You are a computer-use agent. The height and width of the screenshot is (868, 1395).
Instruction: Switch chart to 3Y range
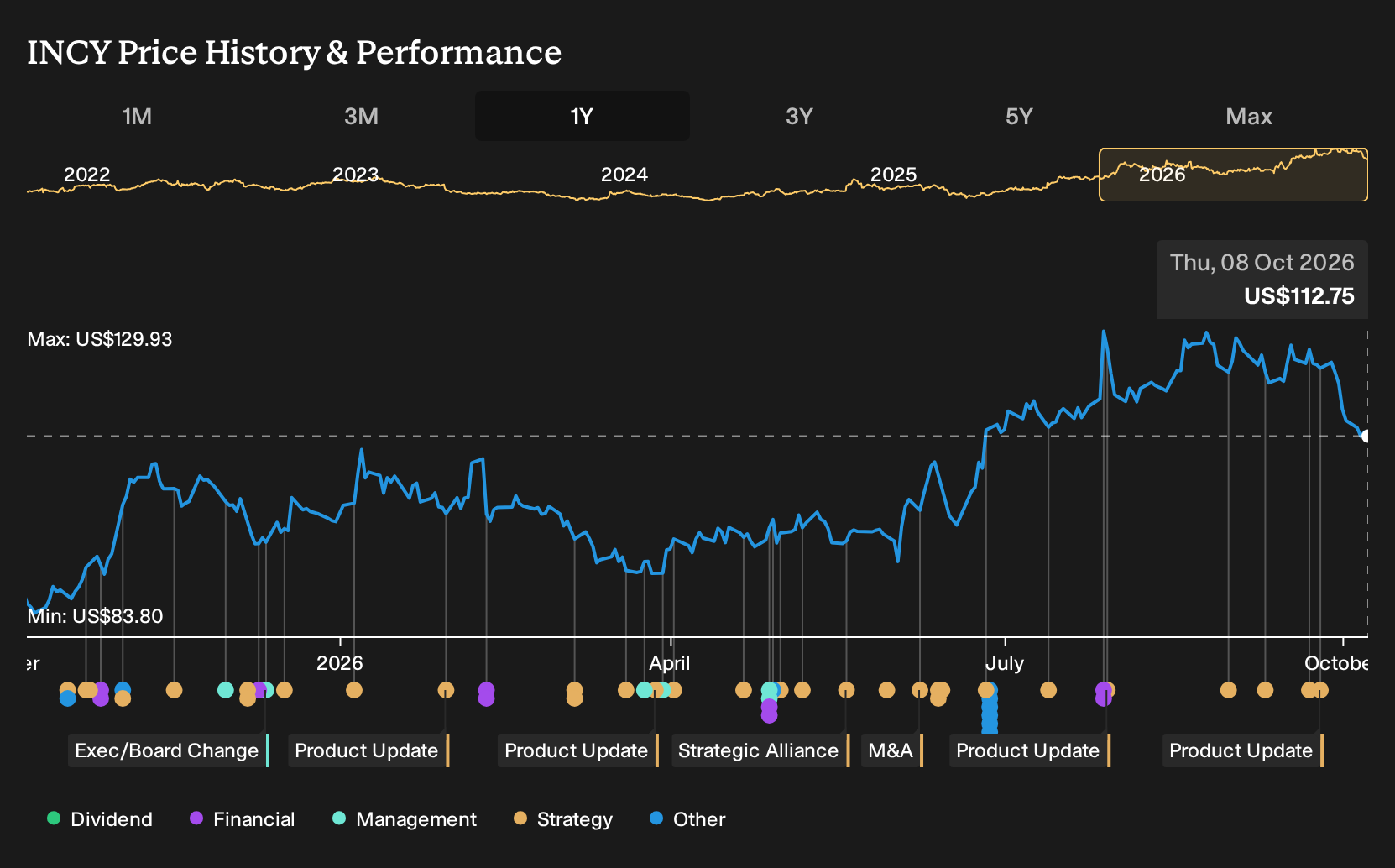coord(799,117)
